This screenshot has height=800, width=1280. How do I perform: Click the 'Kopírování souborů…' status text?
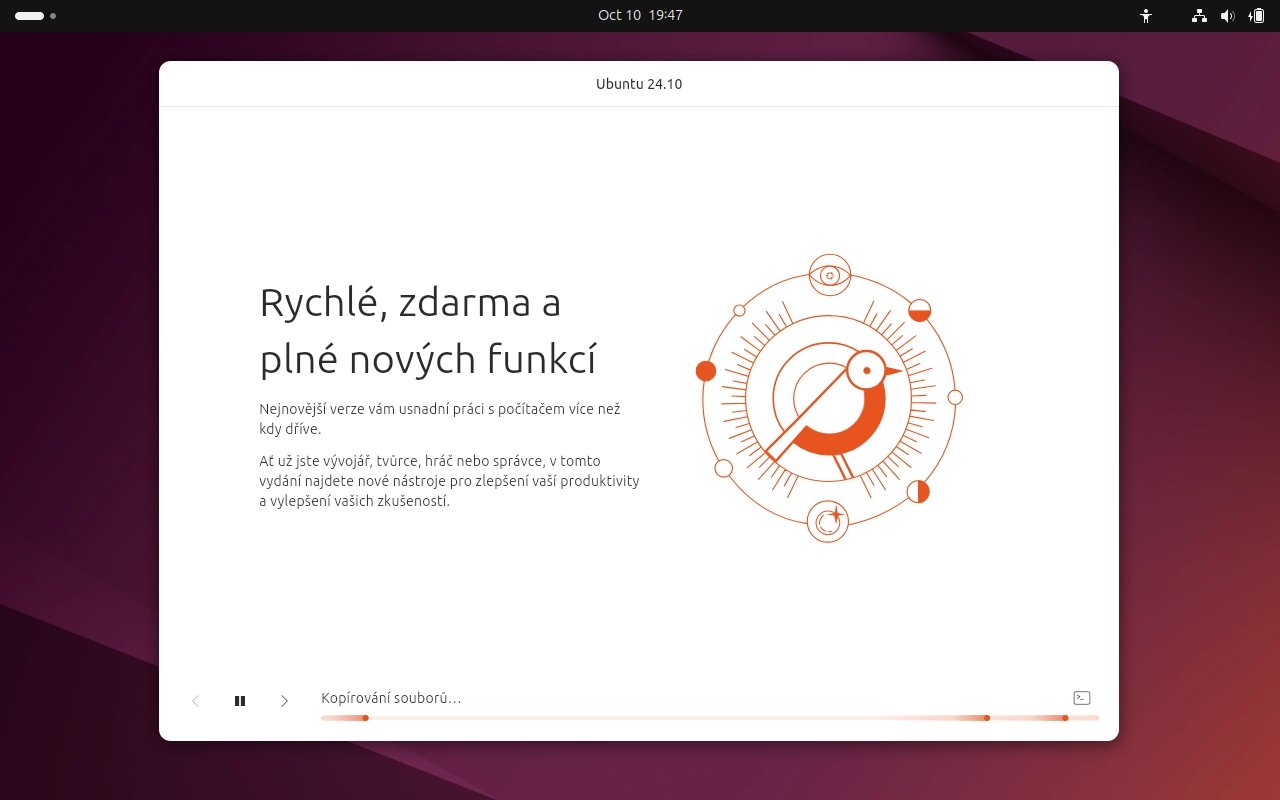391,698
